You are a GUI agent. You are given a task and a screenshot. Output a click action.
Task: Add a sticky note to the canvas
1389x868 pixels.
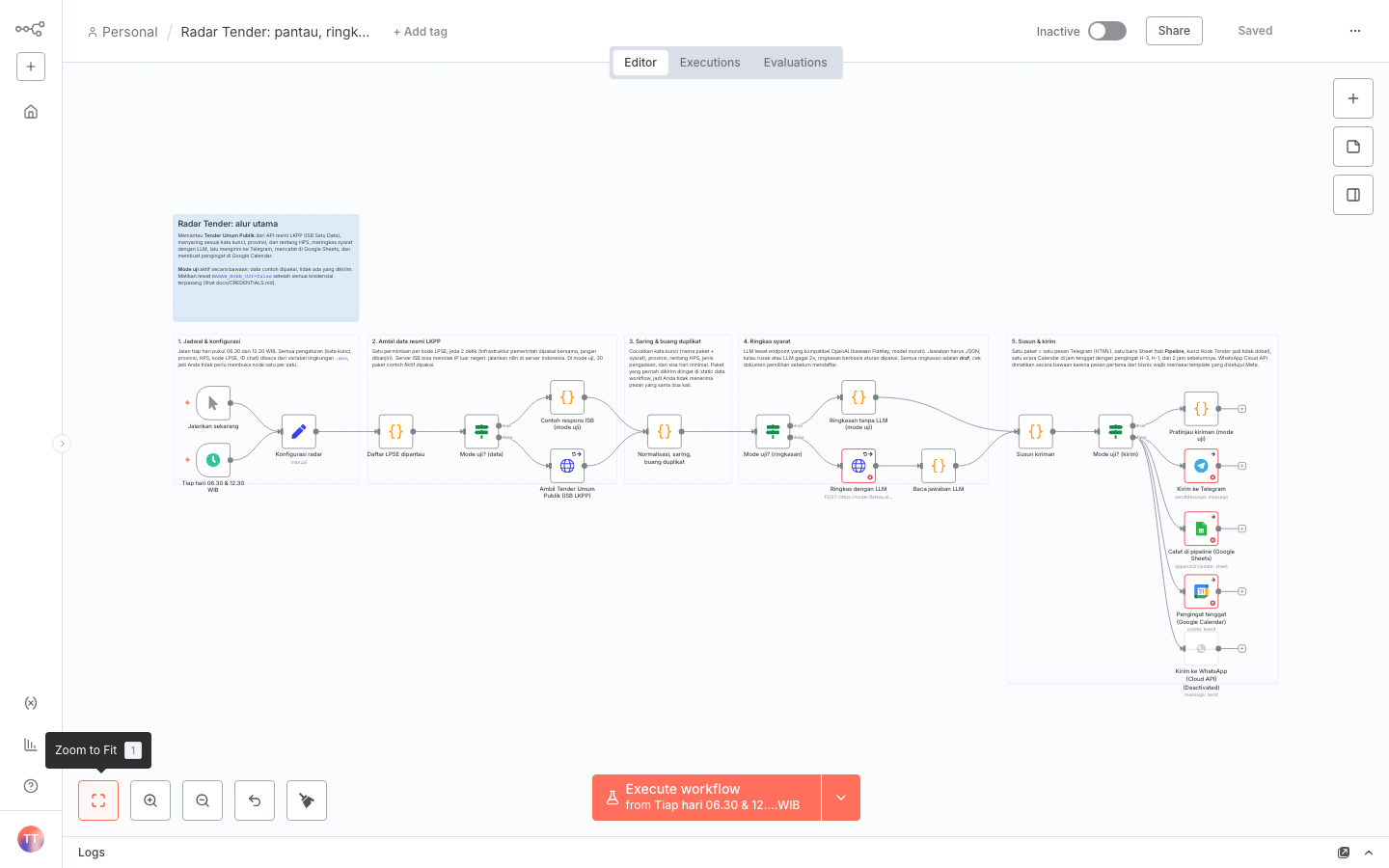click(1353, 147)
